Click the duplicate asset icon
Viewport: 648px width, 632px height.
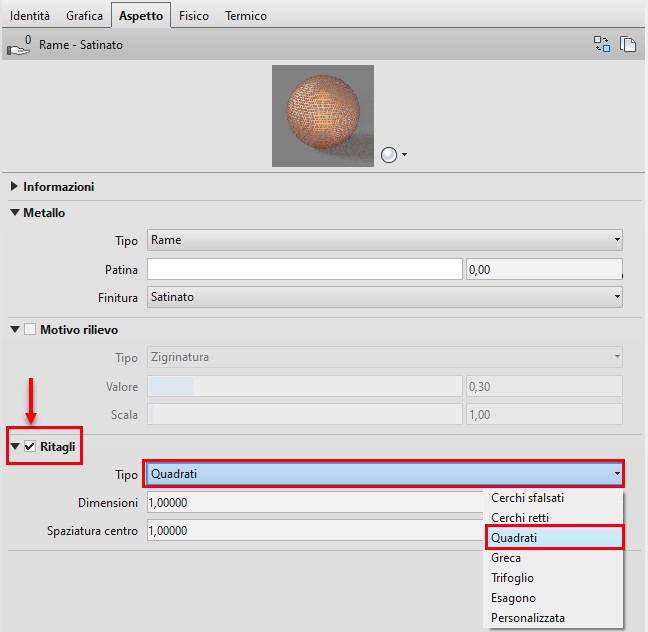(628, 44)
